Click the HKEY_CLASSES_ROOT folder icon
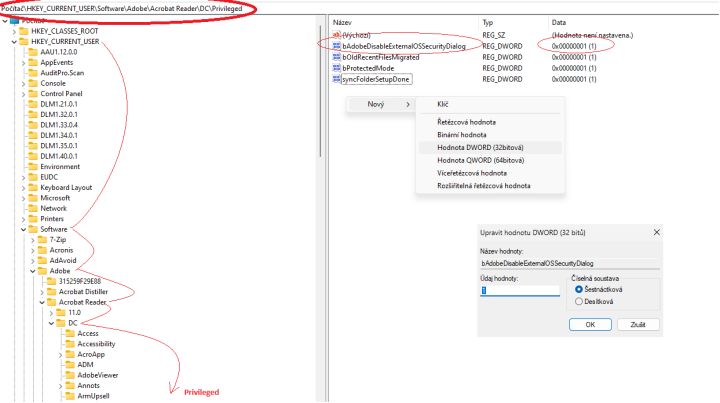720x403 pixels. [23, 31]
